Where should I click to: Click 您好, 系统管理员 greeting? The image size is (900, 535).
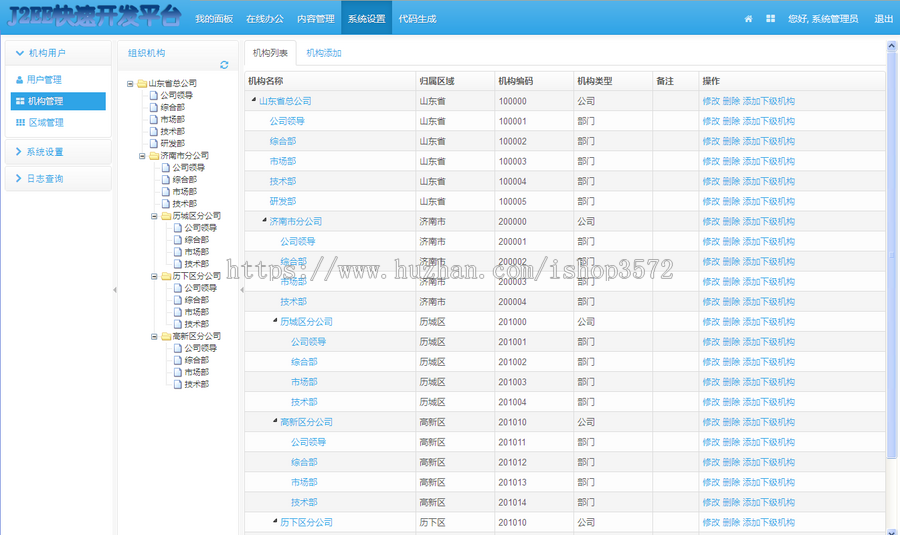[x=823, y=19]
